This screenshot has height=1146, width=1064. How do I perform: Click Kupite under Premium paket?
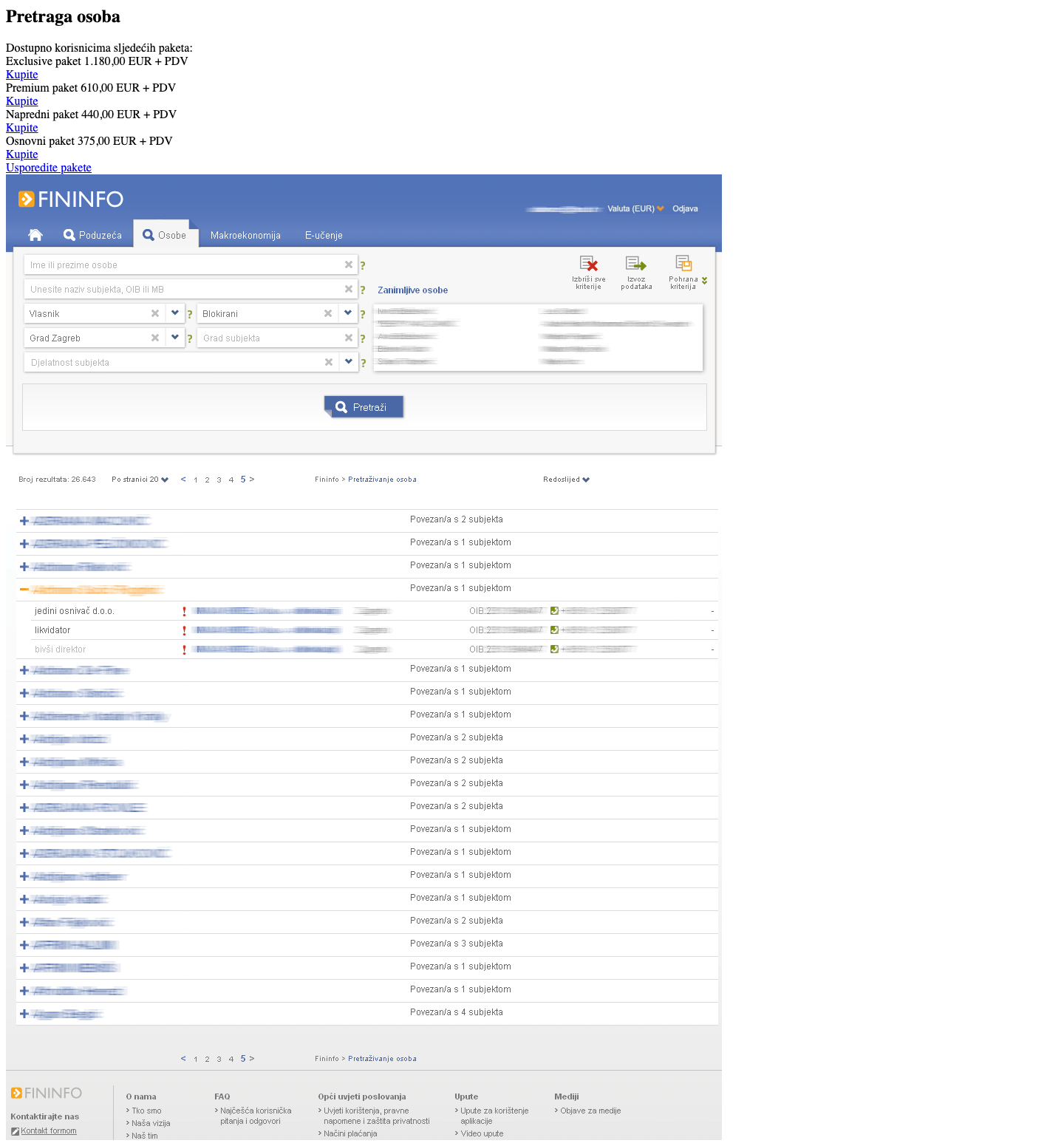coord(22,101)
